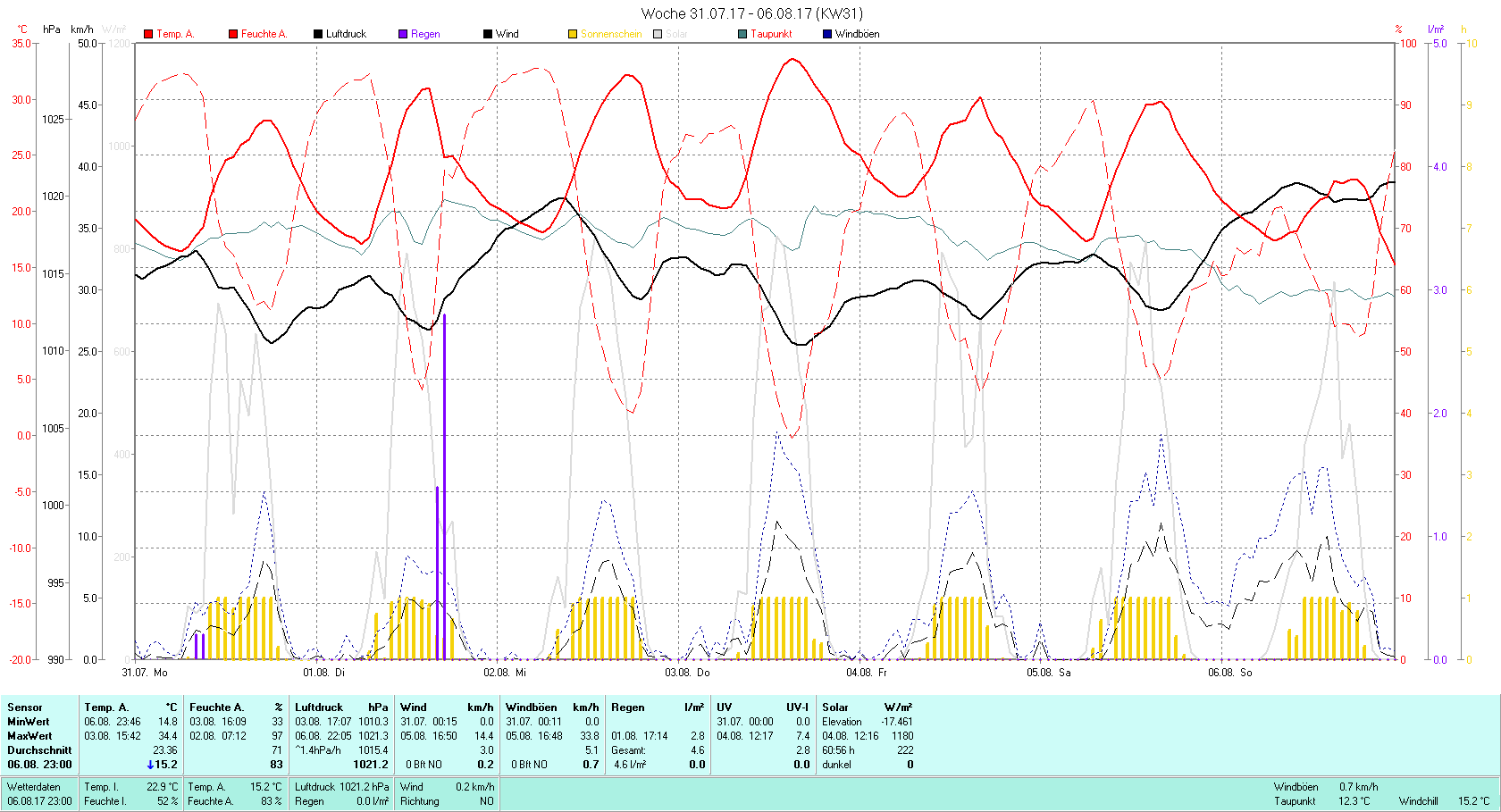The width and height of the screenshot is (1501, 812).
Task: Click the '04.08. Fr' date label
Action: [x=867, y=672]
